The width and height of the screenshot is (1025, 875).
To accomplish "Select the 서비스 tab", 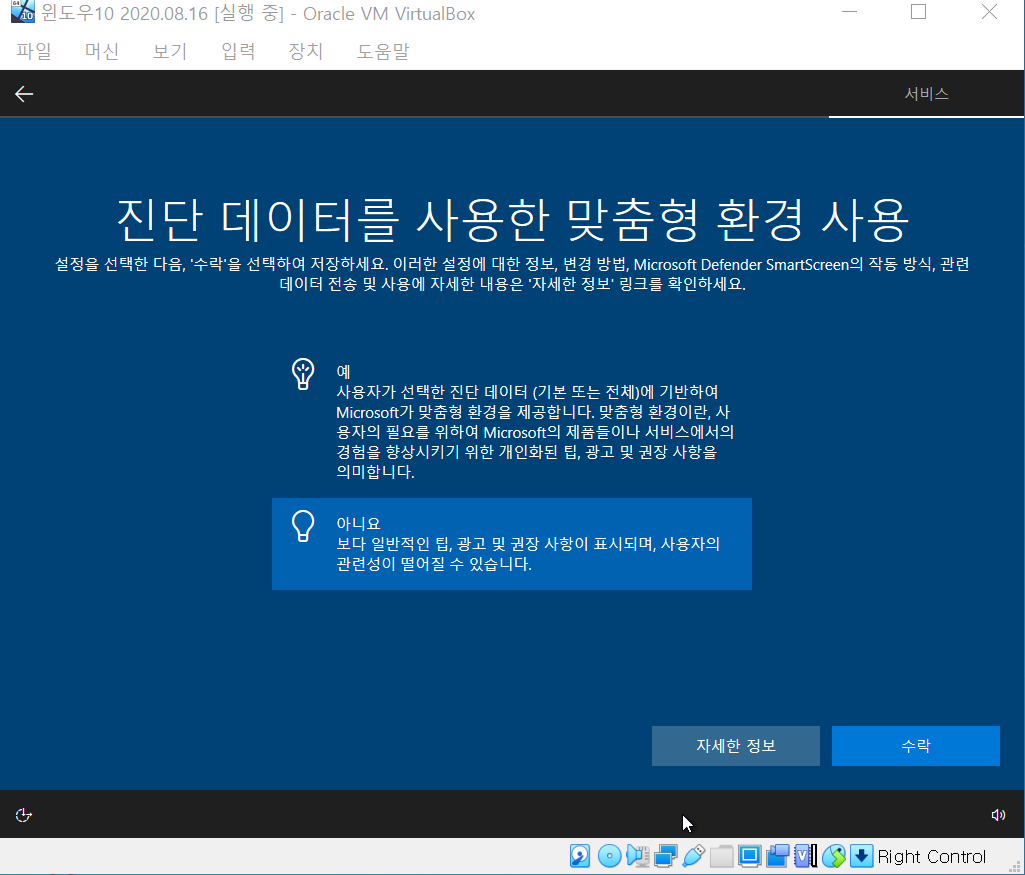I will 926,94.
